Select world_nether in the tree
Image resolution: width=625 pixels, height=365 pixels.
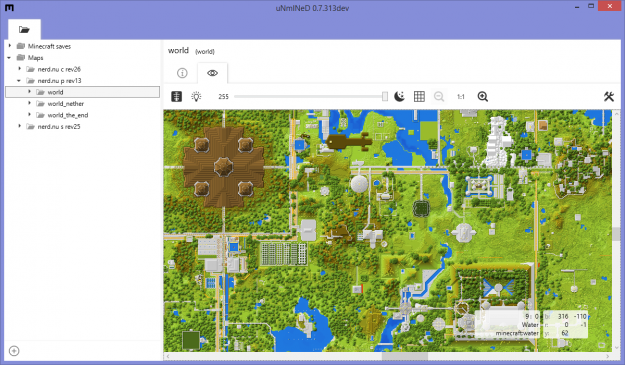pyautogui.click(x=66, y=104)
